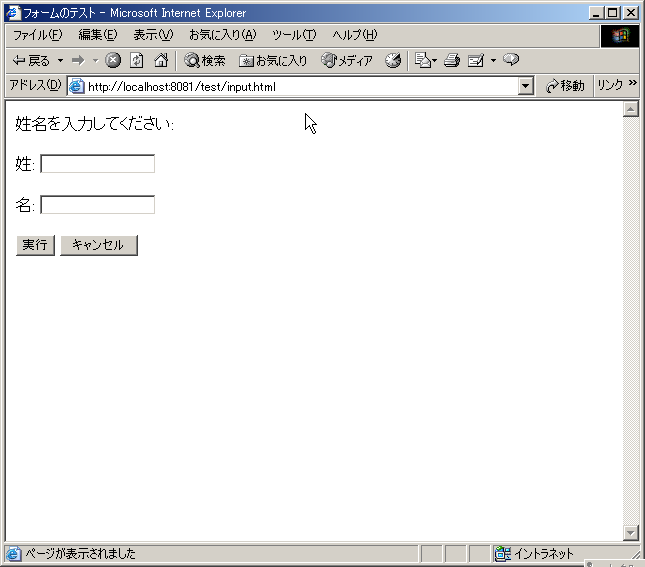Click the 移動 (Go) button
The height and width of the screenshot is (567, 645).
(x=565, y=86)
